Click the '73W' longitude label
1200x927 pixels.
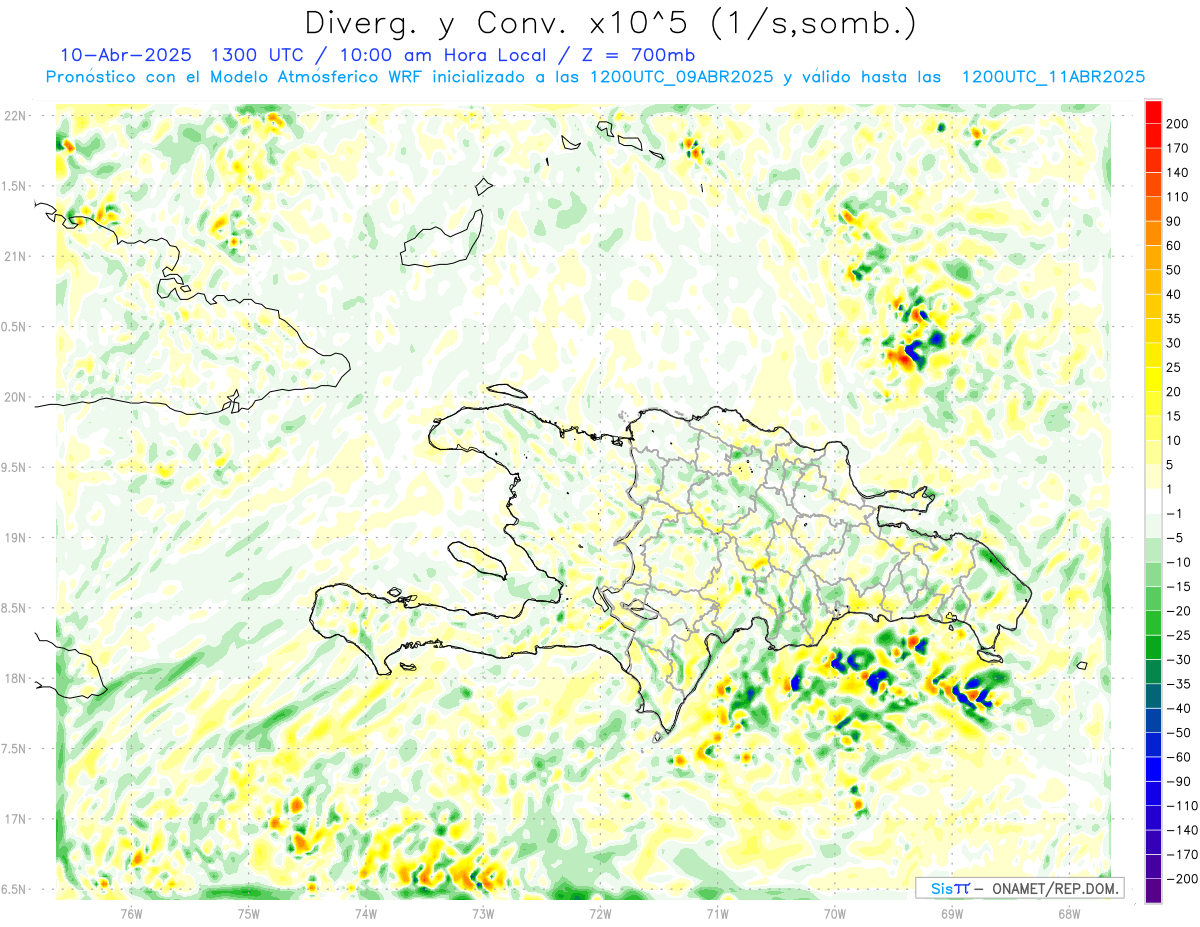482,912
